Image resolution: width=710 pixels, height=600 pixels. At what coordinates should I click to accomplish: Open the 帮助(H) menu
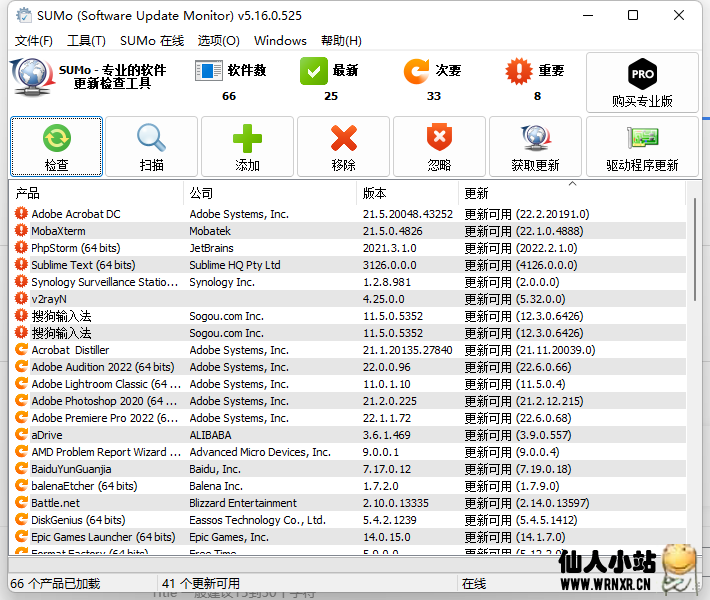pos(341,41)
